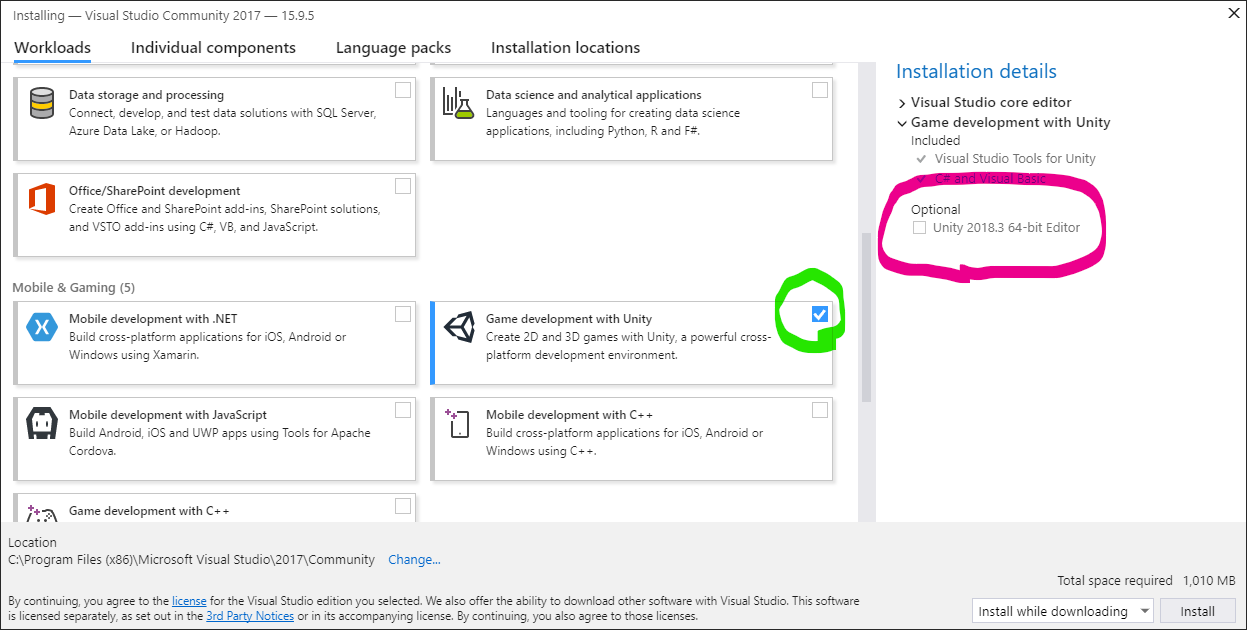Screen dimensions: 1247x630
Task: Switch to the Individual components tab
Action: (x=212, y=47)
